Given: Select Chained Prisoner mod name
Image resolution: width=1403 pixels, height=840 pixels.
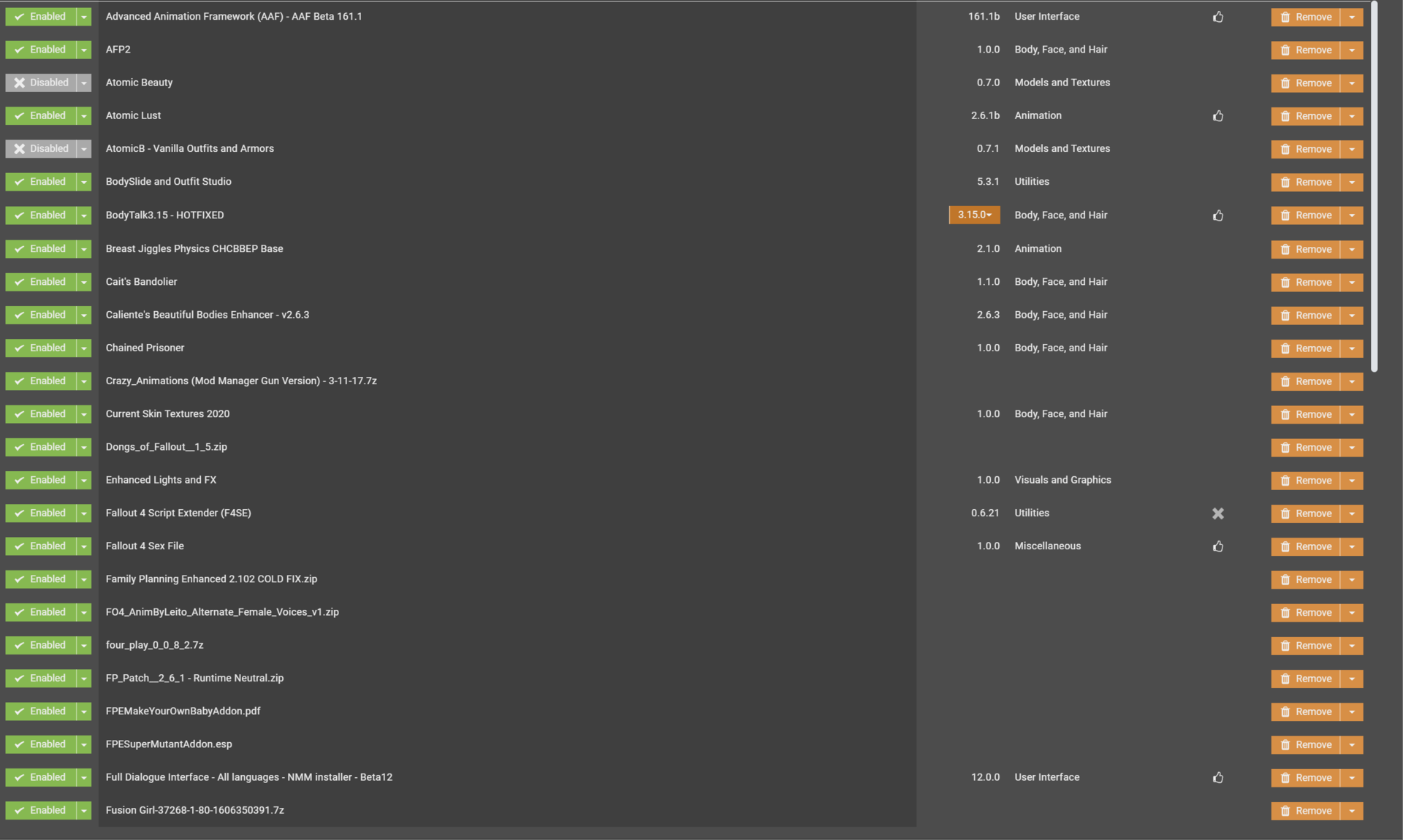Looking at the screenshot, I should tap(145, 348).
